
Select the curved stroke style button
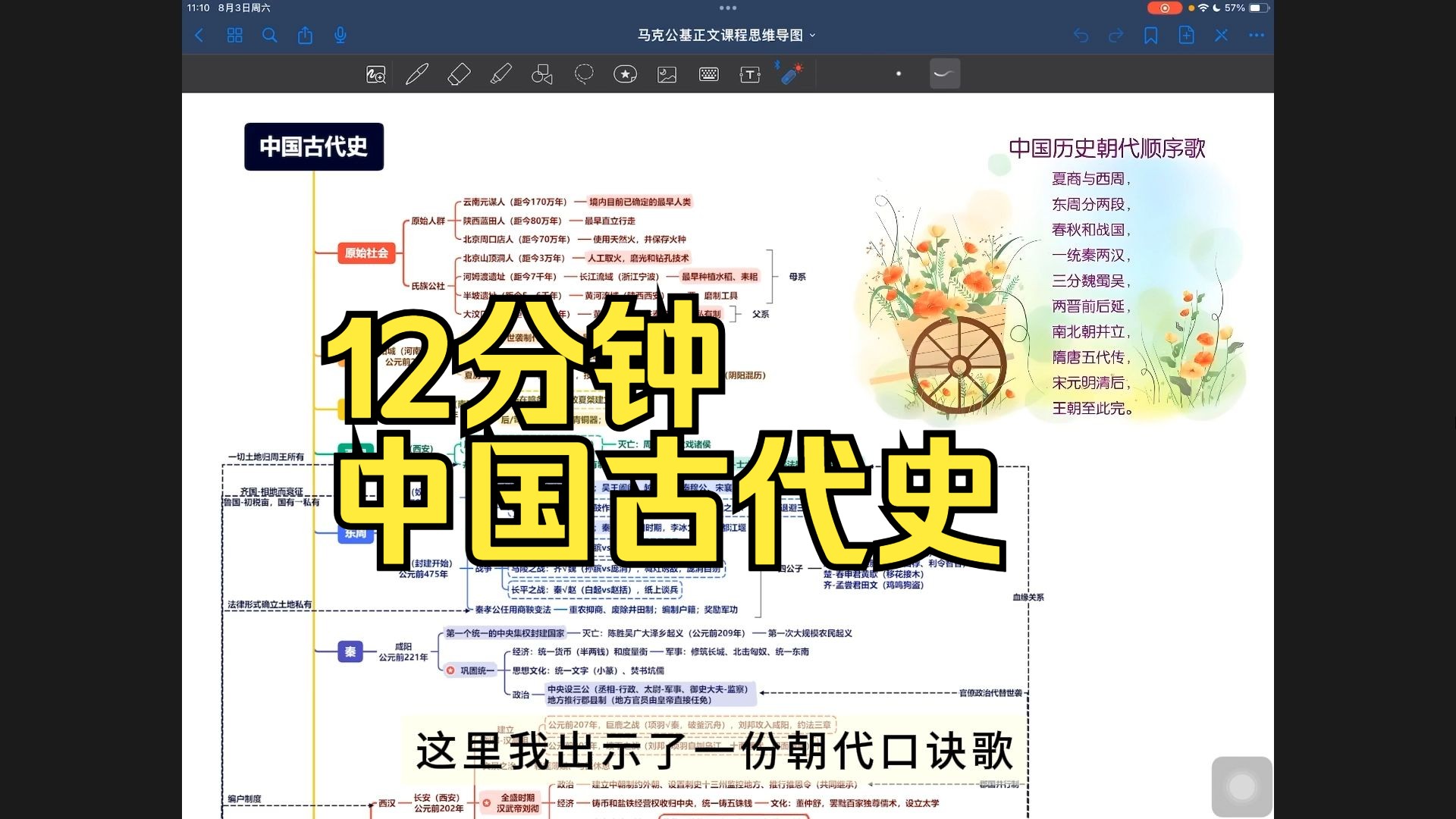click(x=945, y=74)
